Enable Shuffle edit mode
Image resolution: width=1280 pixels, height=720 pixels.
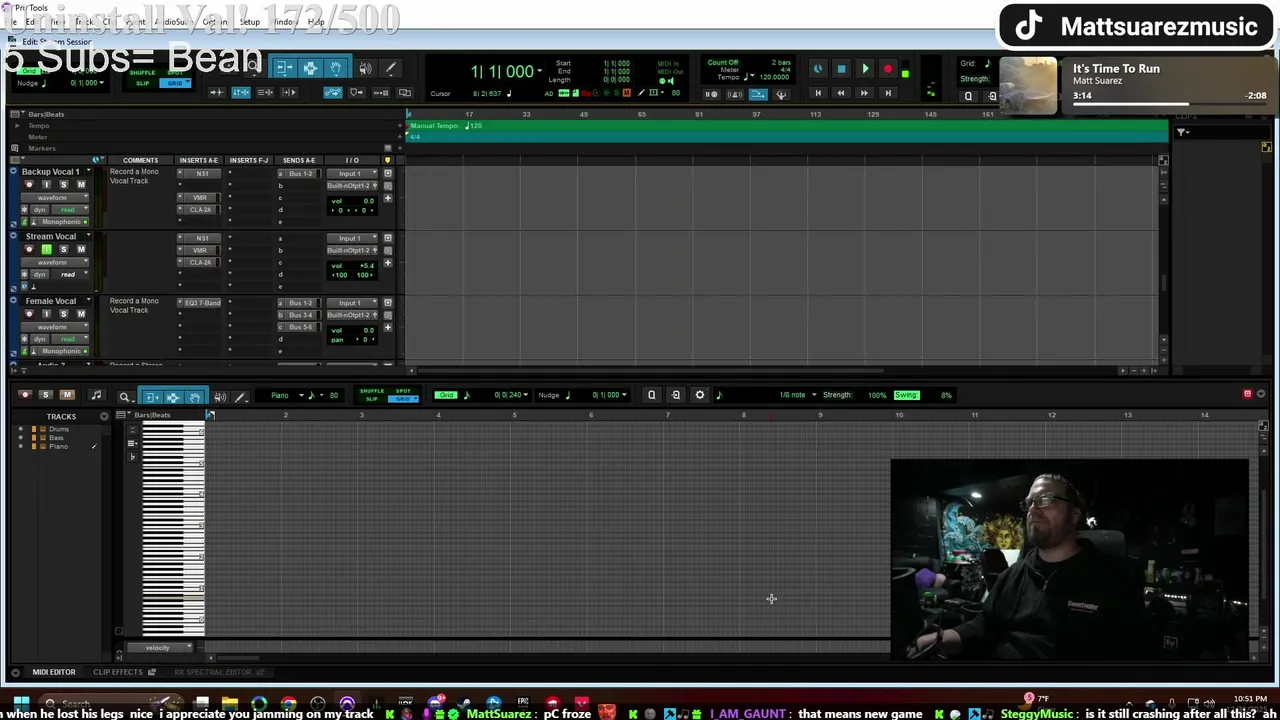click(142, 72)
